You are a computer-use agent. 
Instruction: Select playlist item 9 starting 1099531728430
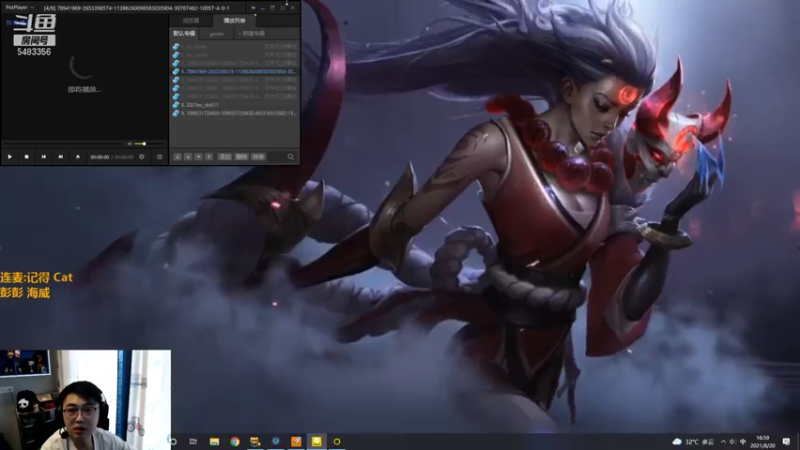tap(235, 113)
